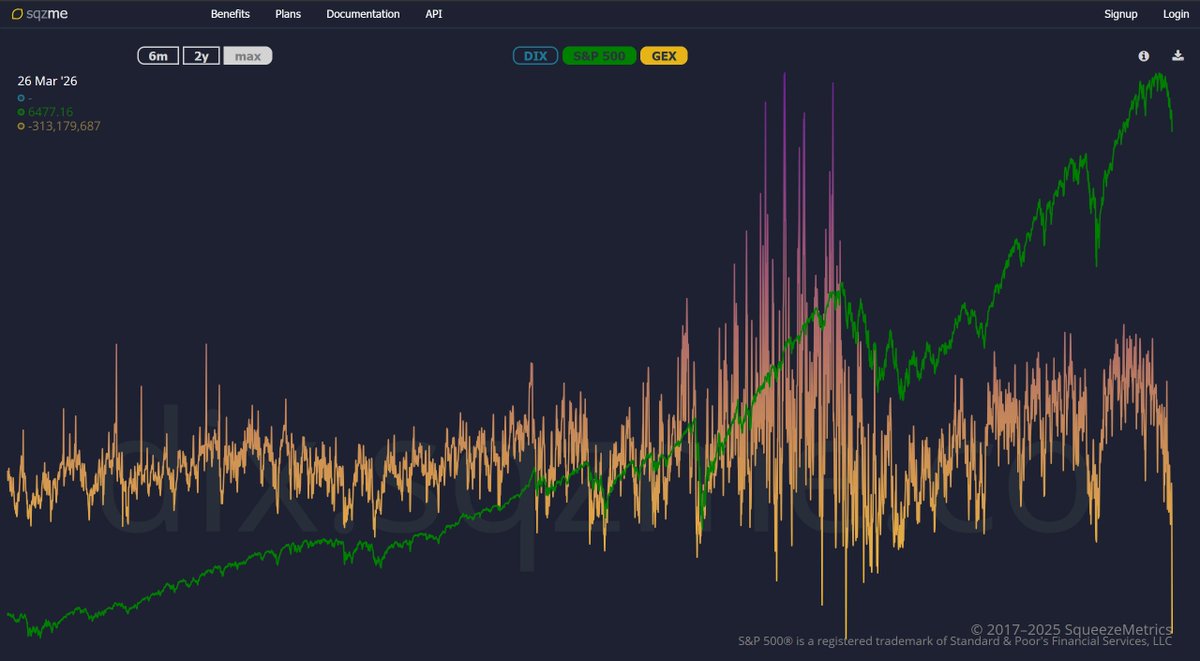Open the Plans menu item
Screen dimensions: 1200x661
[x=288, y=14]
